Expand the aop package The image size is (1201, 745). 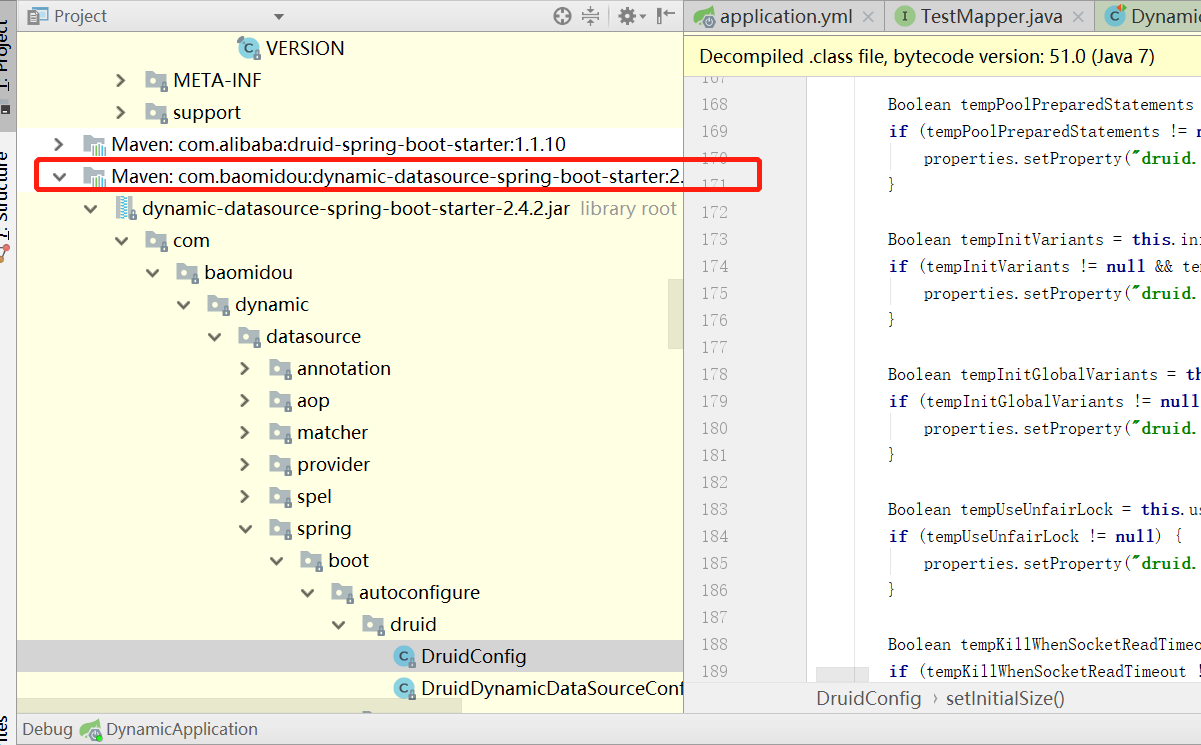[246, 400]
